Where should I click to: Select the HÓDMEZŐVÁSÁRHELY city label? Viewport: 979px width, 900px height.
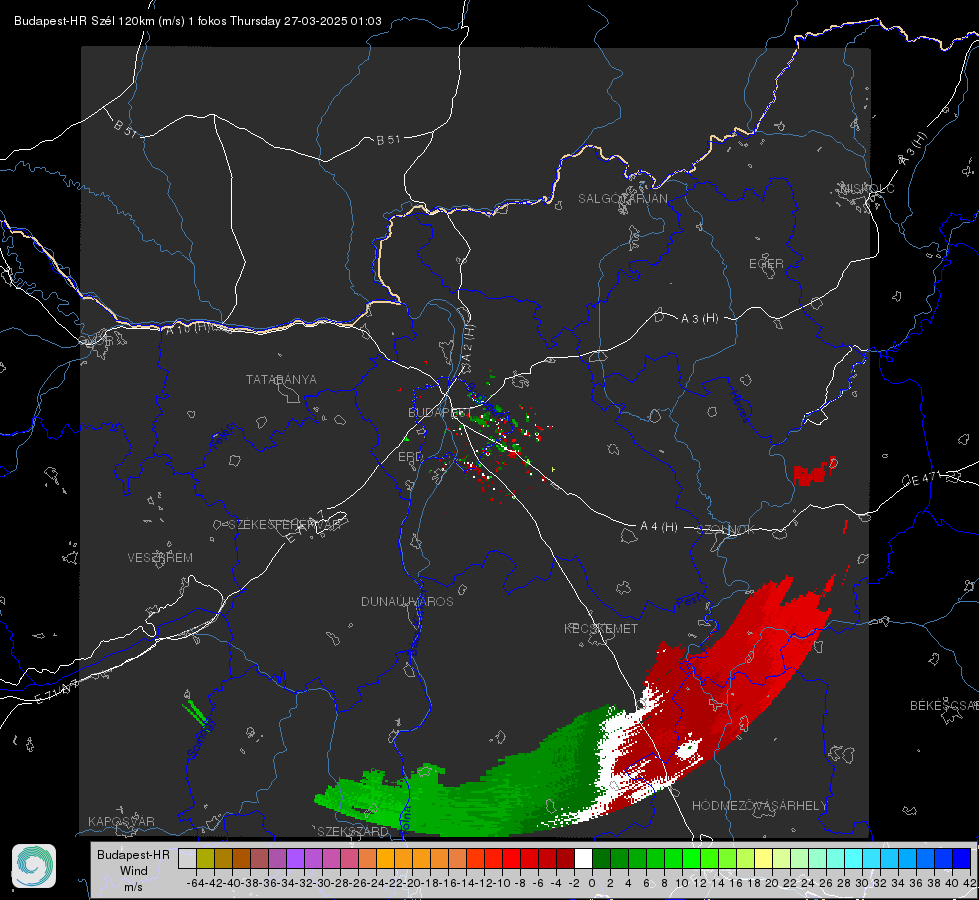point(759,806)
